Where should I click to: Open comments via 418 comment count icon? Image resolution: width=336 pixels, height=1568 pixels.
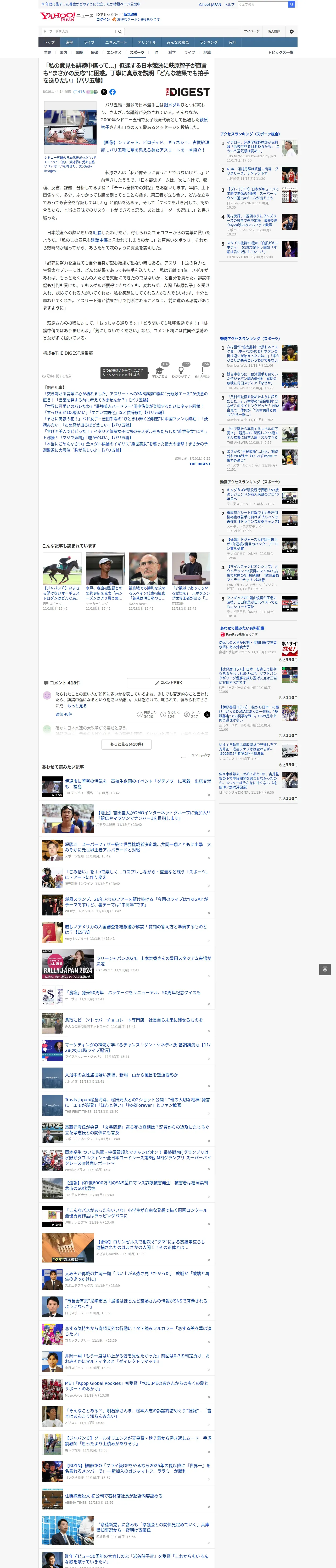point(79,92)
